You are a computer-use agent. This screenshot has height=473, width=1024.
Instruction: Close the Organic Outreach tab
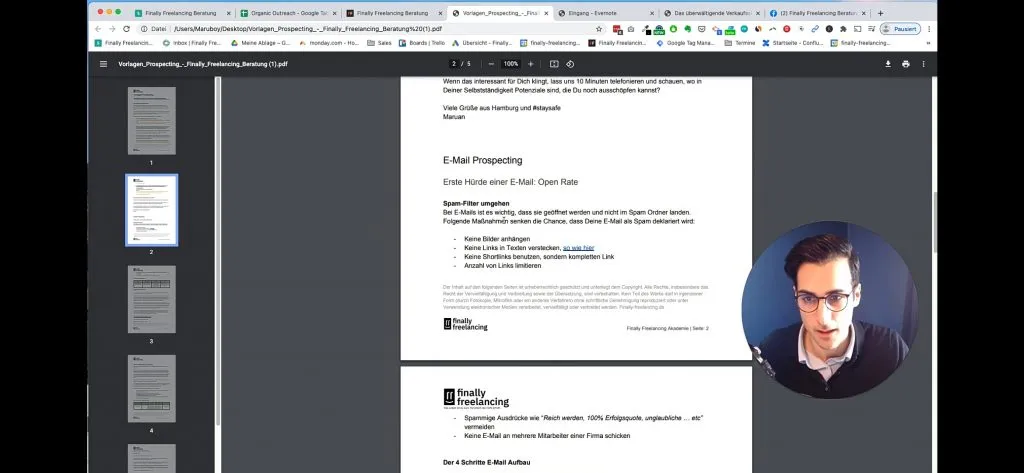click(x=334, y=13)
